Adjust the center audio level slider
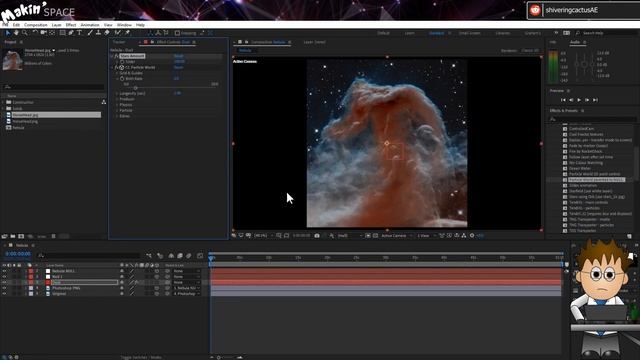The image size is (640, 360). click(x=584, y=64)
